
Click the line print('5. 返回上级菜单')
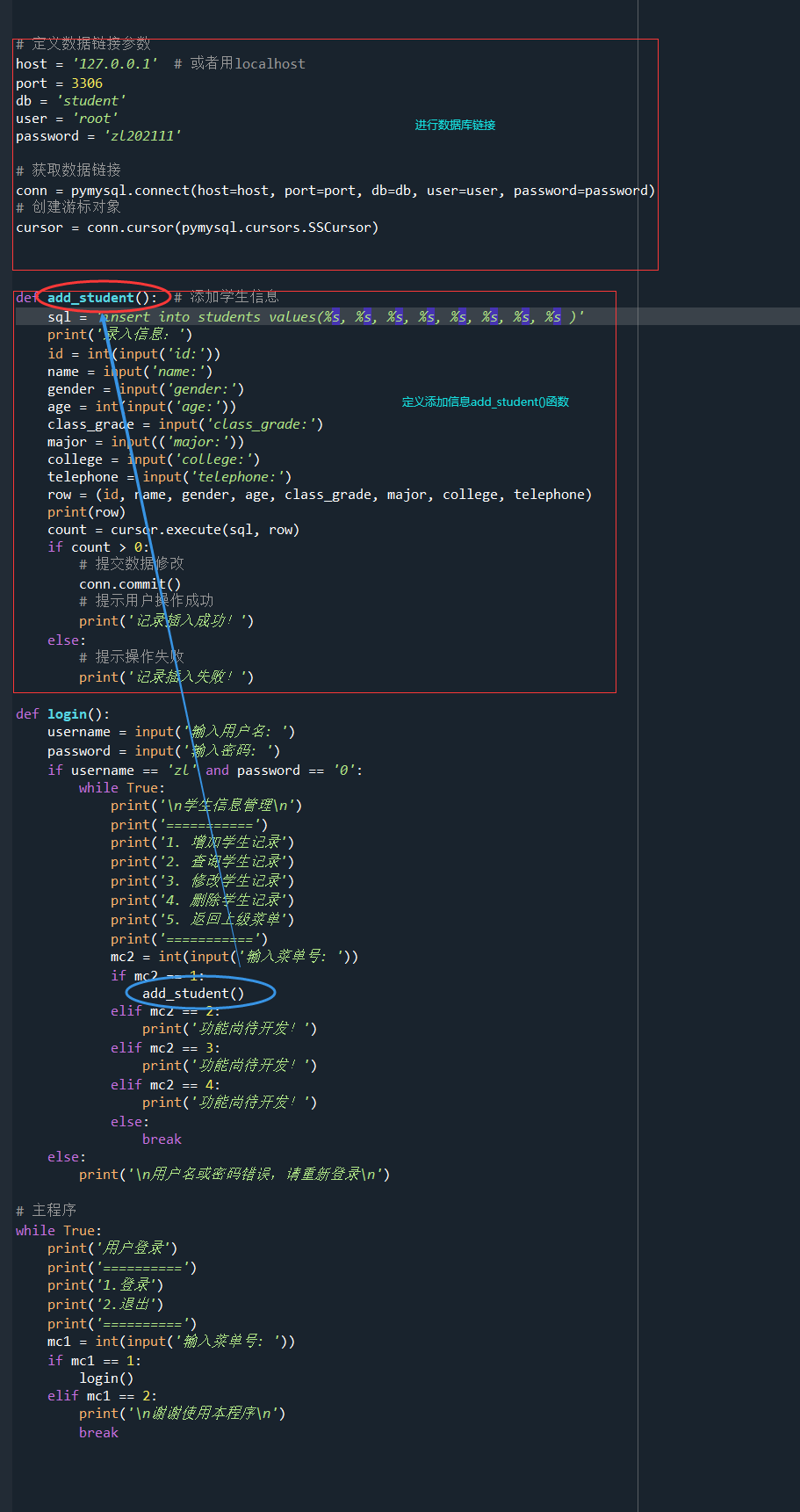(x=203, y=920)
